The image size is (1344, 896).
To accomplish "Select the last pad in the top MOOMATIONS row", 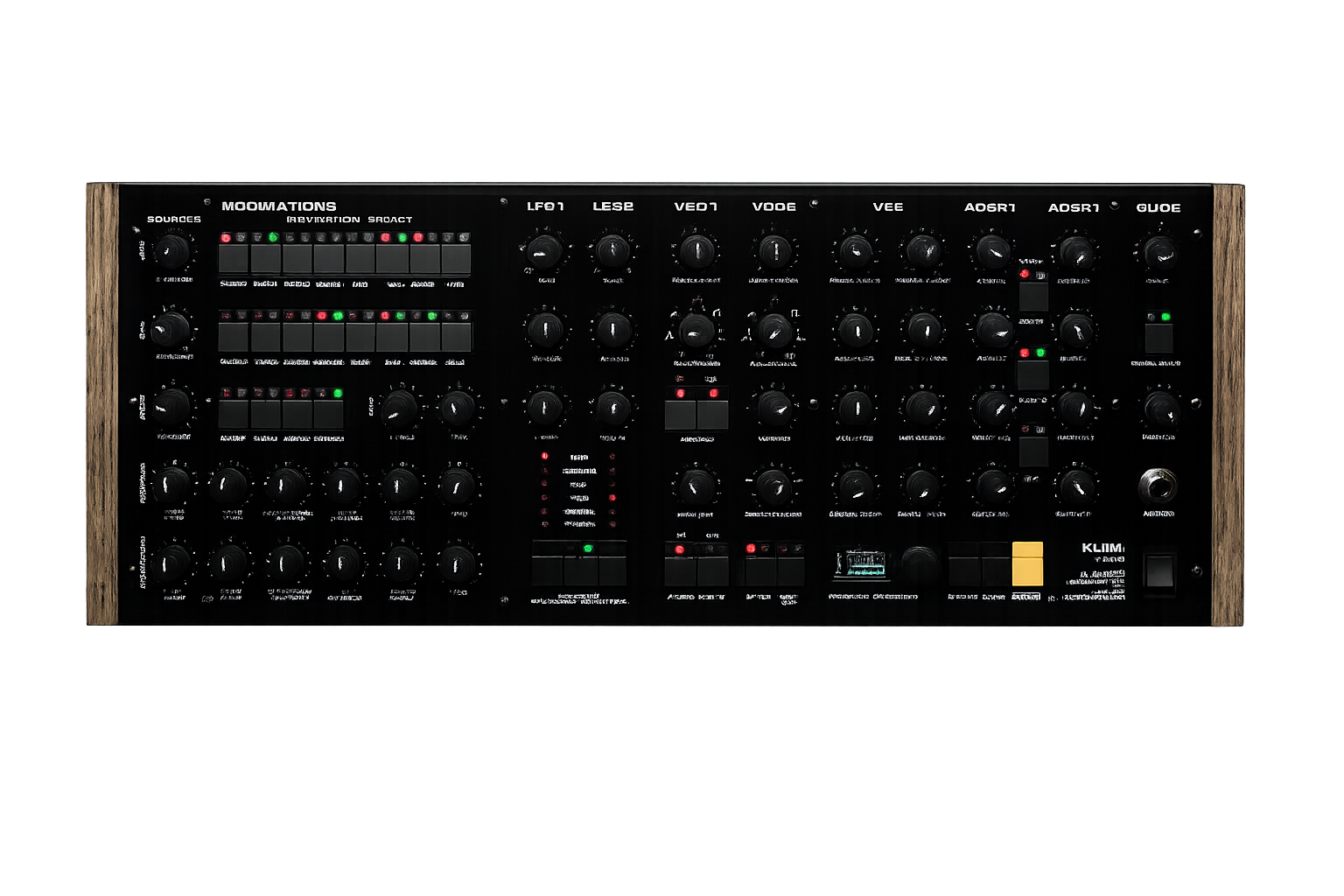I will 456,259.
